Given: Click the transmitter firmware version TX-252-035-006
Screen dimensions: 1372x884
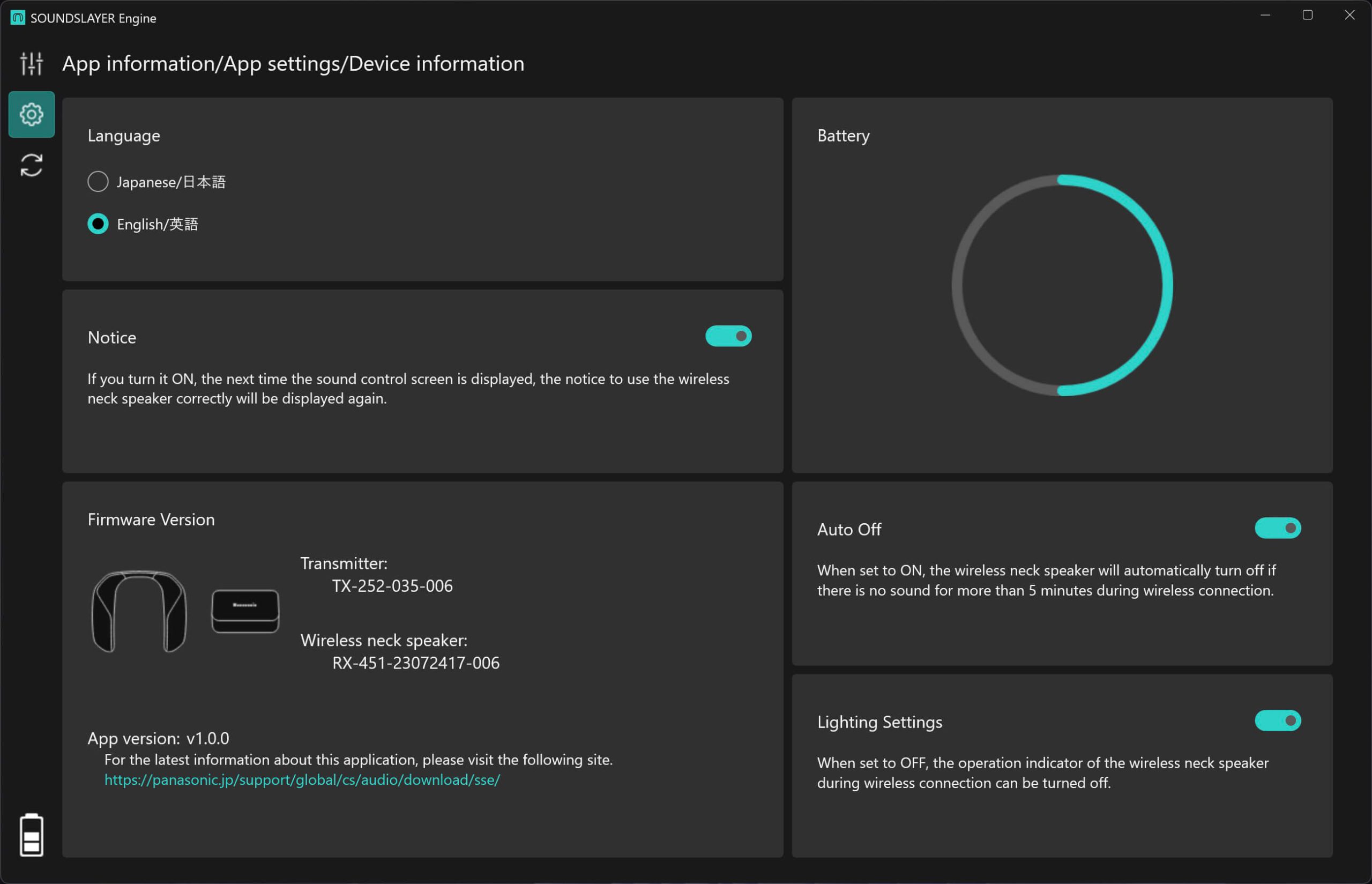Looking at the screenshot, I should click(x=392, y=586).
